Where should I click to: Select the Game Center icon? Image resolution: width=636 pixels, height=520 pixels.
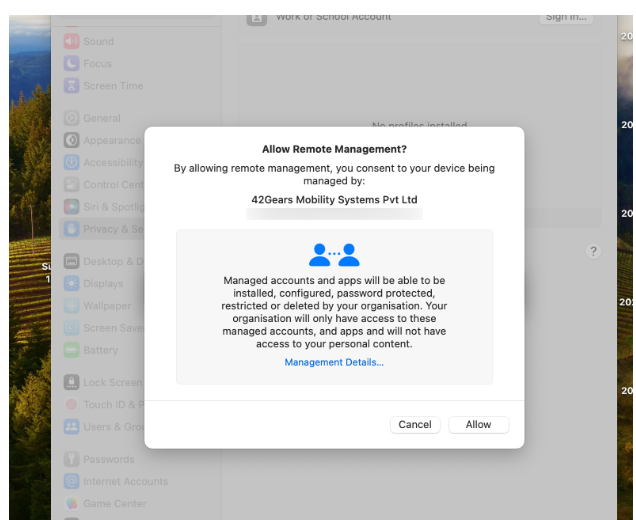click(71, 503)
